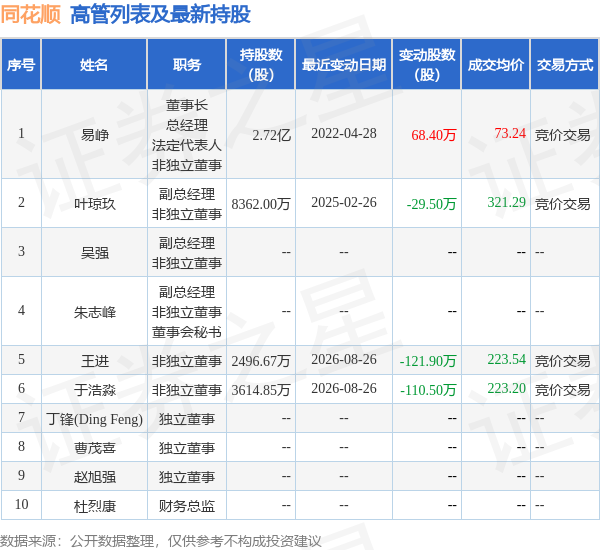Click the 成交均价 column header
This screenshot has height=550, width=600.
496,64
